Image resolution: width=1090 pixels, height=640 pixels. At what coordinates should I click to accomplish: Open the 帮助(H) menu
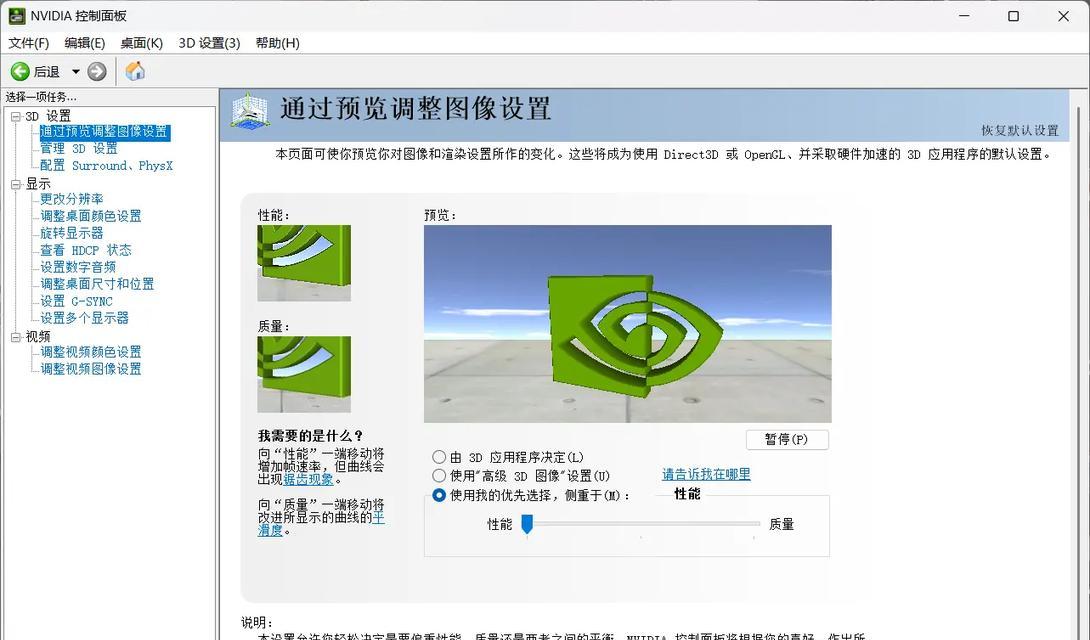point(277,43)
